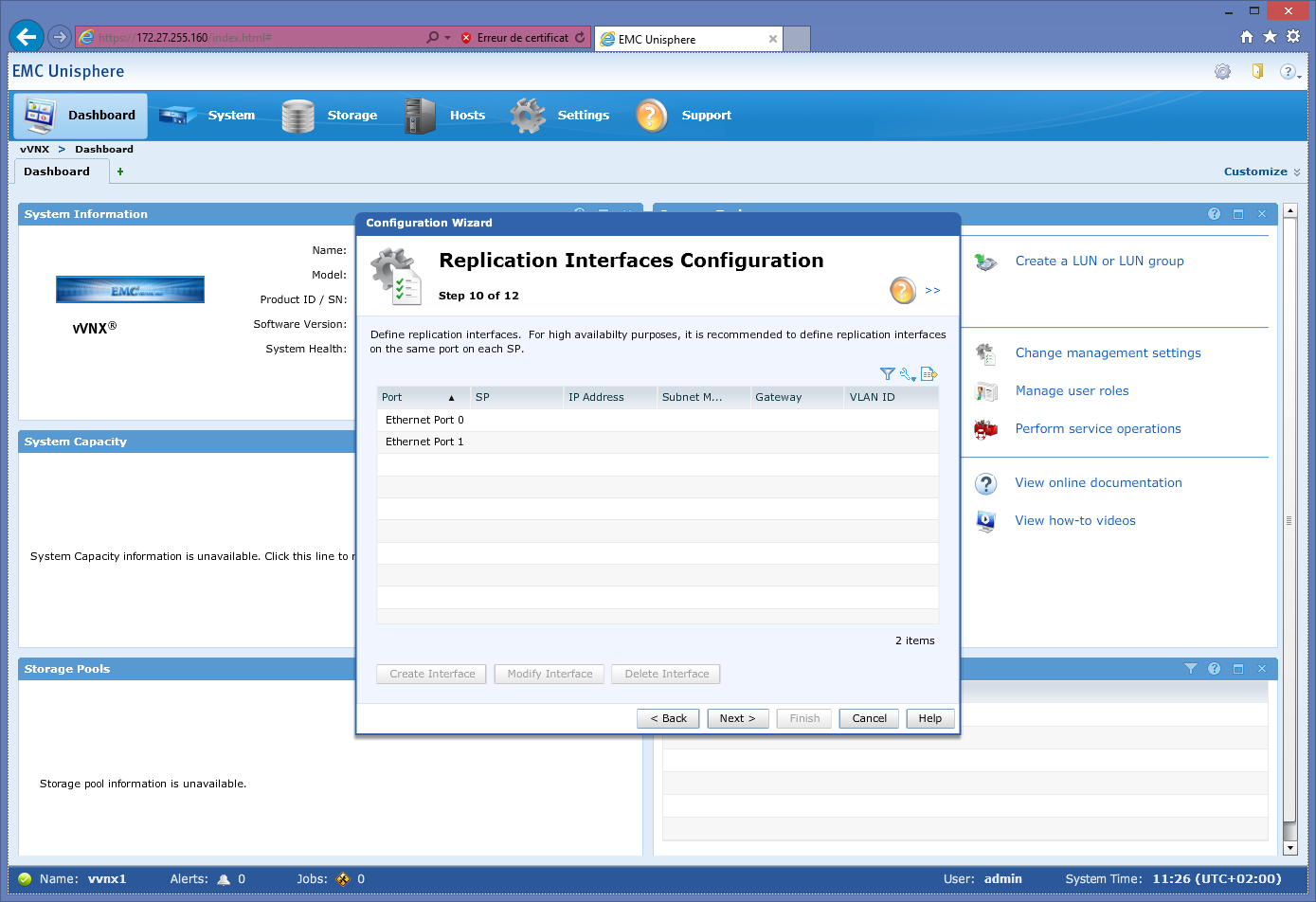The height and width of the screenshot is (902, 1316).
Task: Open the Hosts navigation menu
Action: (444, 116)
